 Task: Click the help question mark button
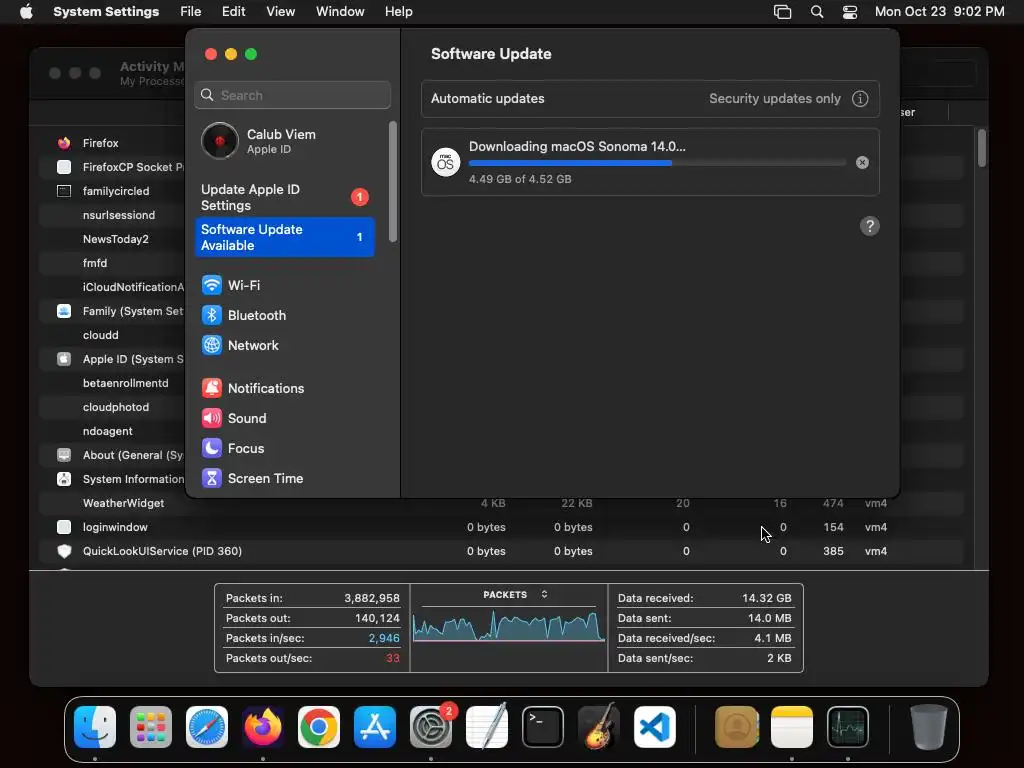tap(869, 226)
